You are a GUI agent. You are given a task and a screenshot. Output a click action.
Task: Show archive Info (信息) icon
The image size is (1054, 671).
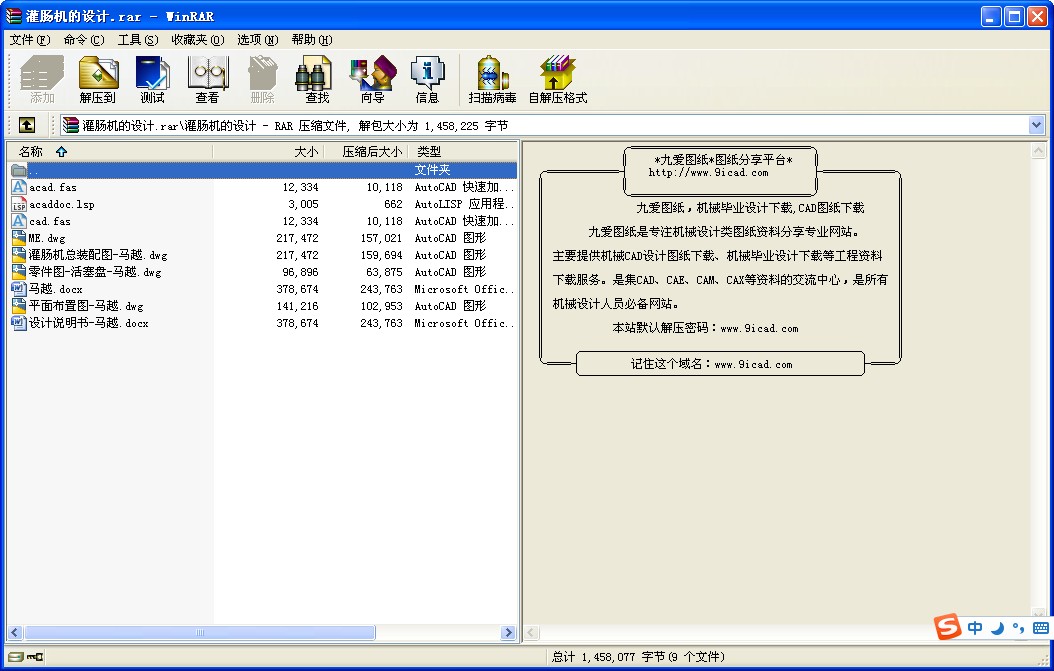[428, 79]
